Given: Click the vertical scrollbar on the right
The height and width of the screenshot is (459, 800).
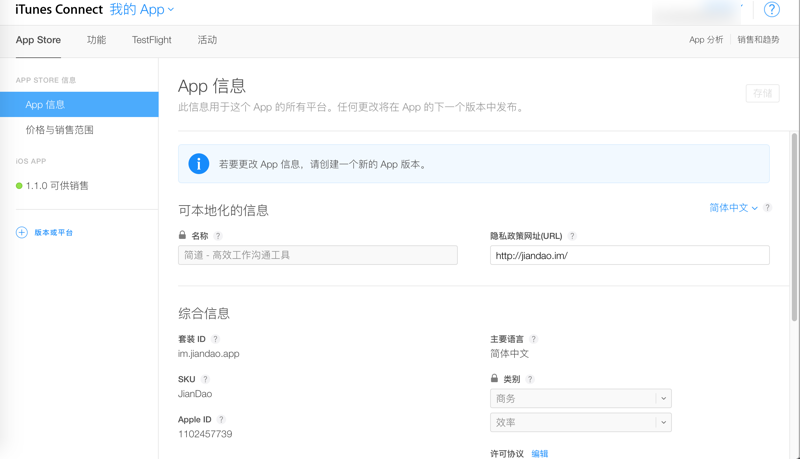Looking at the screenshot, I should 794,227.
